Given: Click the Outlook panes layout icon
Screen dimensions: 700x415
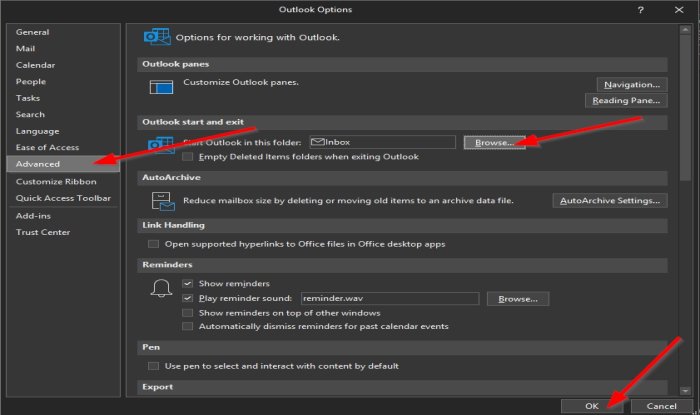Looking at the screenshot, I should coord(161,87).
